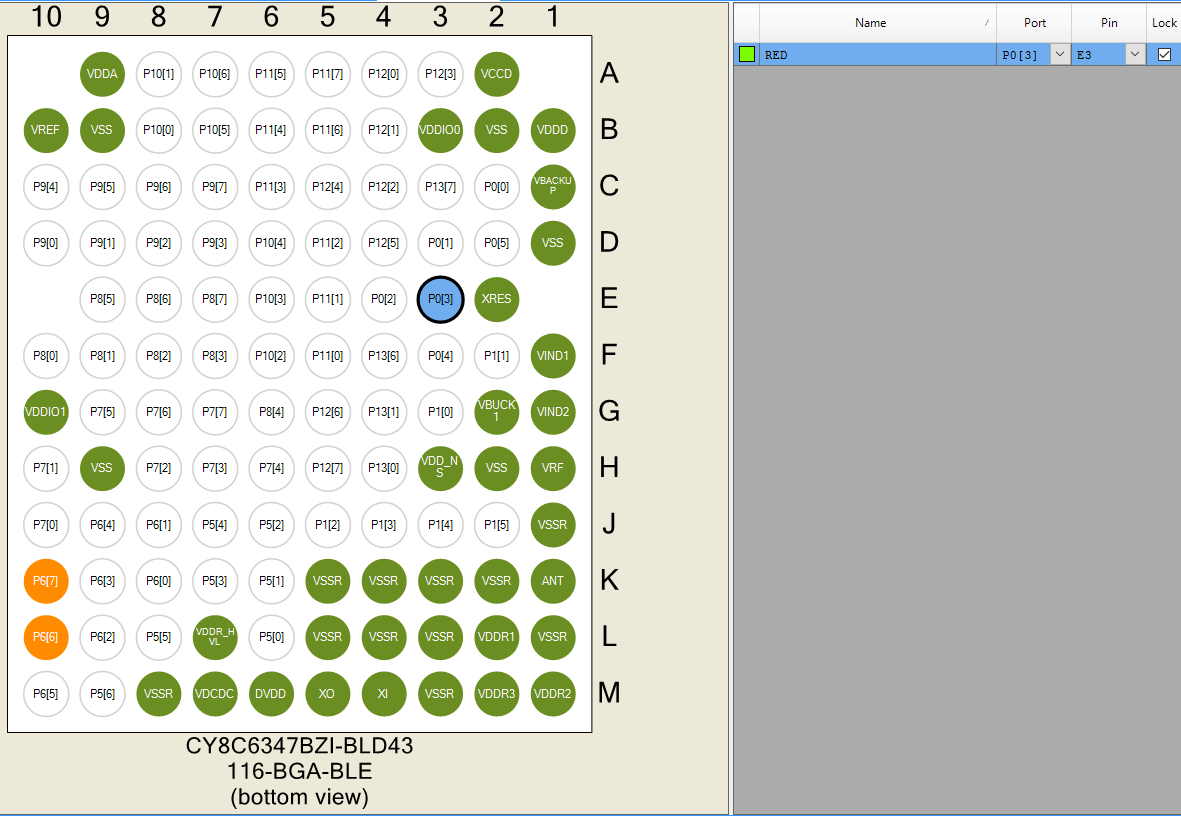The image size is (1181, 816).
Task: Select the VBACKUP pin
Action: pyautogui.click(x=553, y=186)
